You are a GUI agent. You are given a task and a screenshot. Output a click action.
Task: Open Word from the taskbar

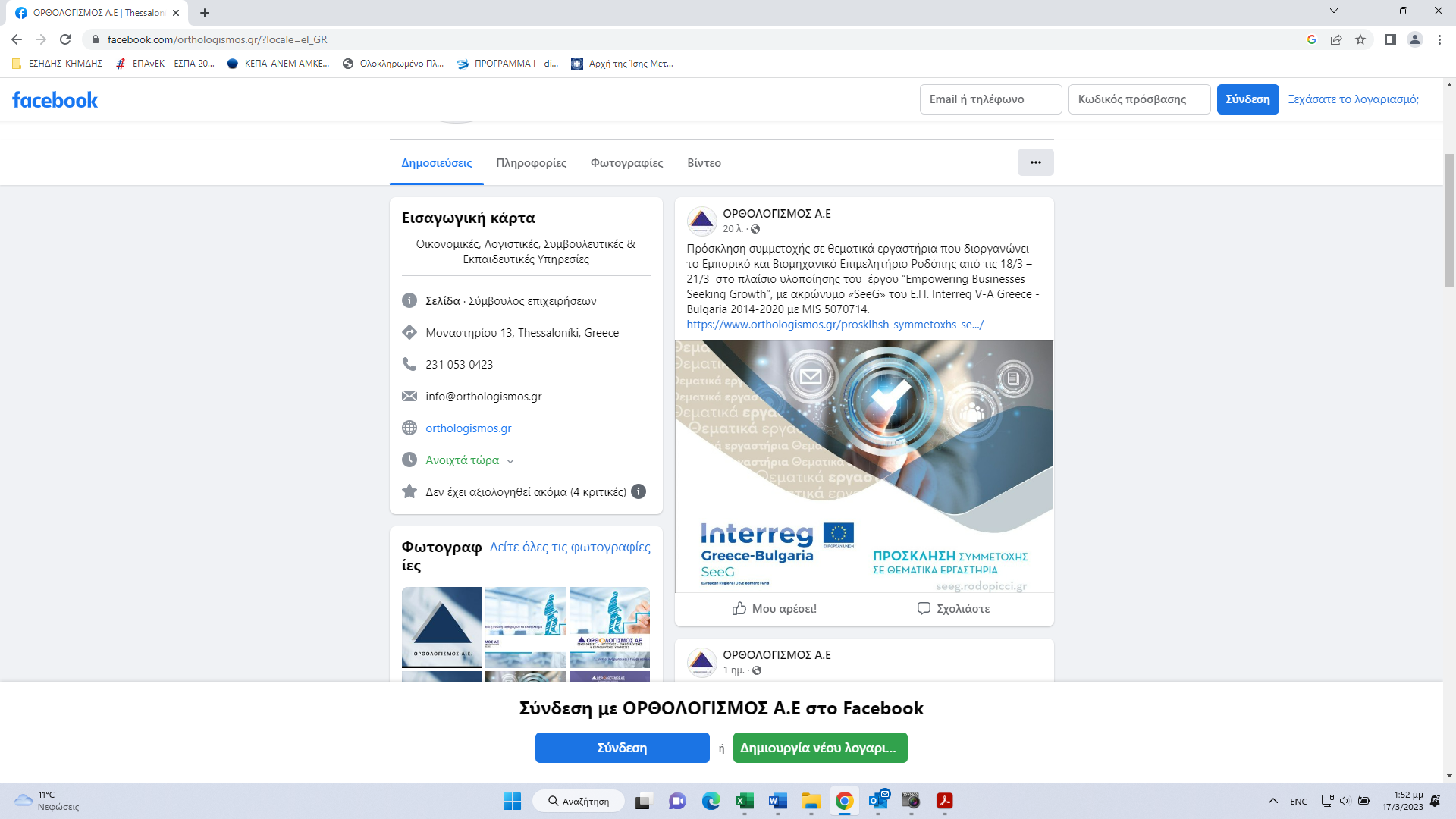coord(777,801)
